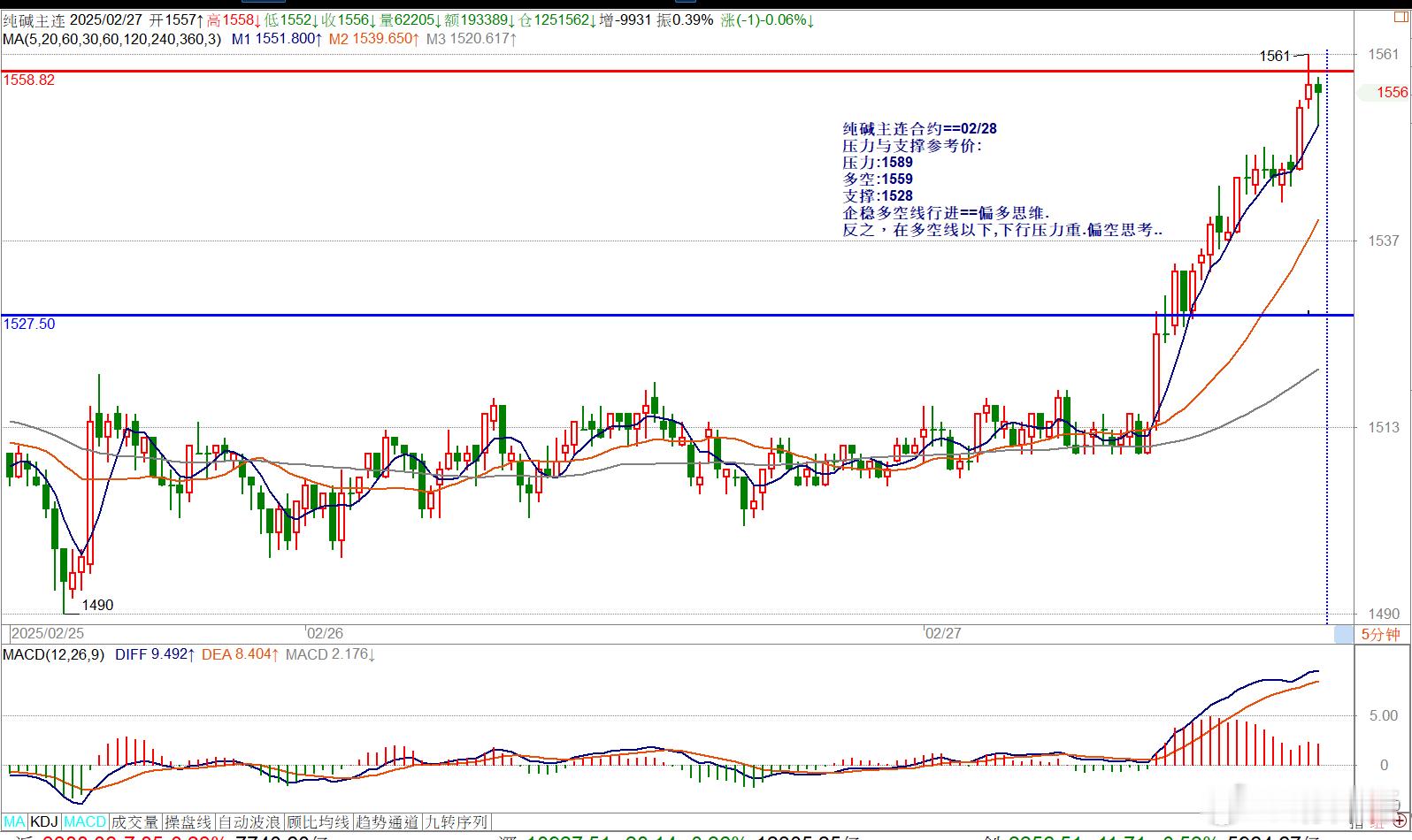Click the 2025/02/25 date on time axis
Viewport: 1412px width, 840px height.
48,633
